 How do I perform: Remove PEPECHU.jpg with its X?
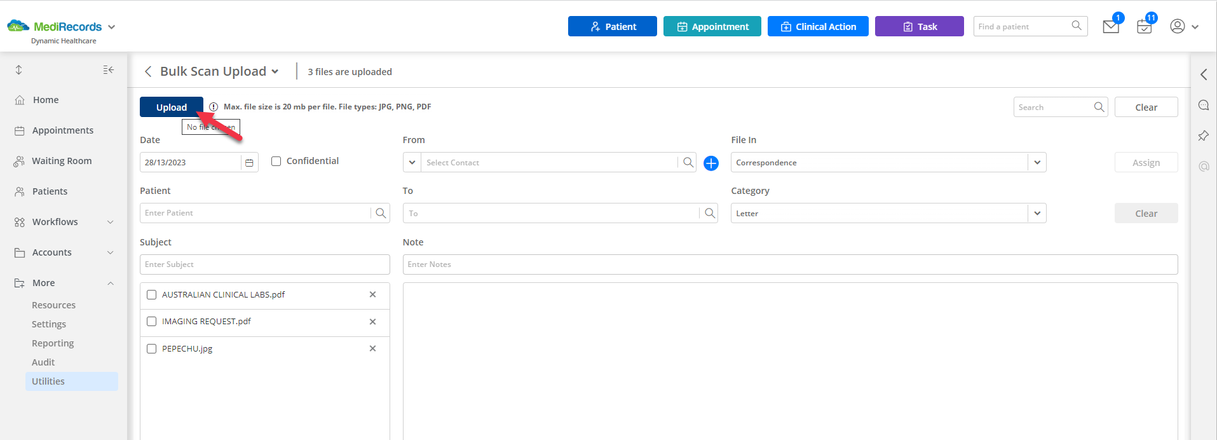pos(373,349)
